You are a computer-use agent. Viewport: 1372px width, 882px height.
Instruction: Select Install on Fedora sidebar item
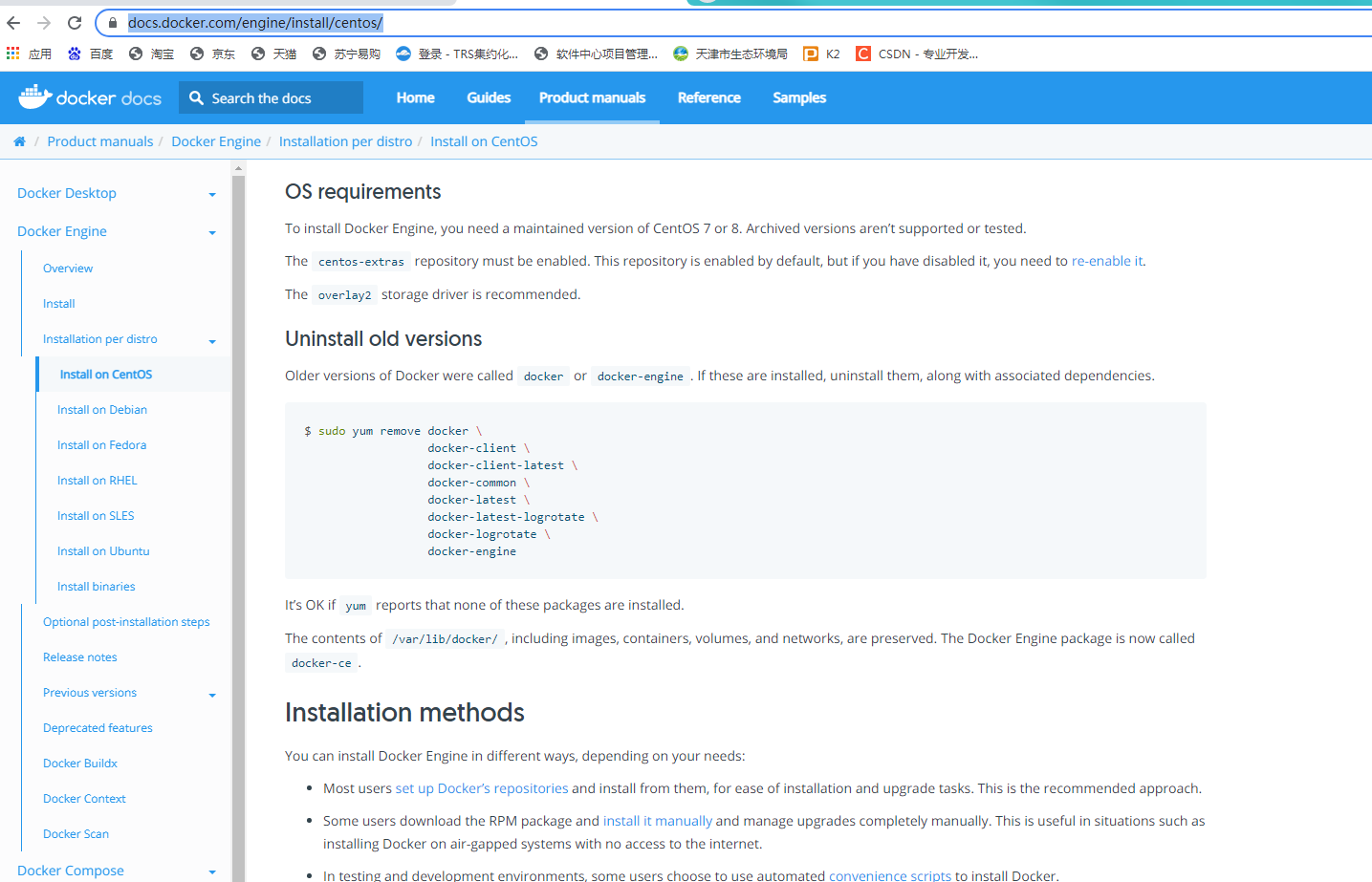point(101,445)
